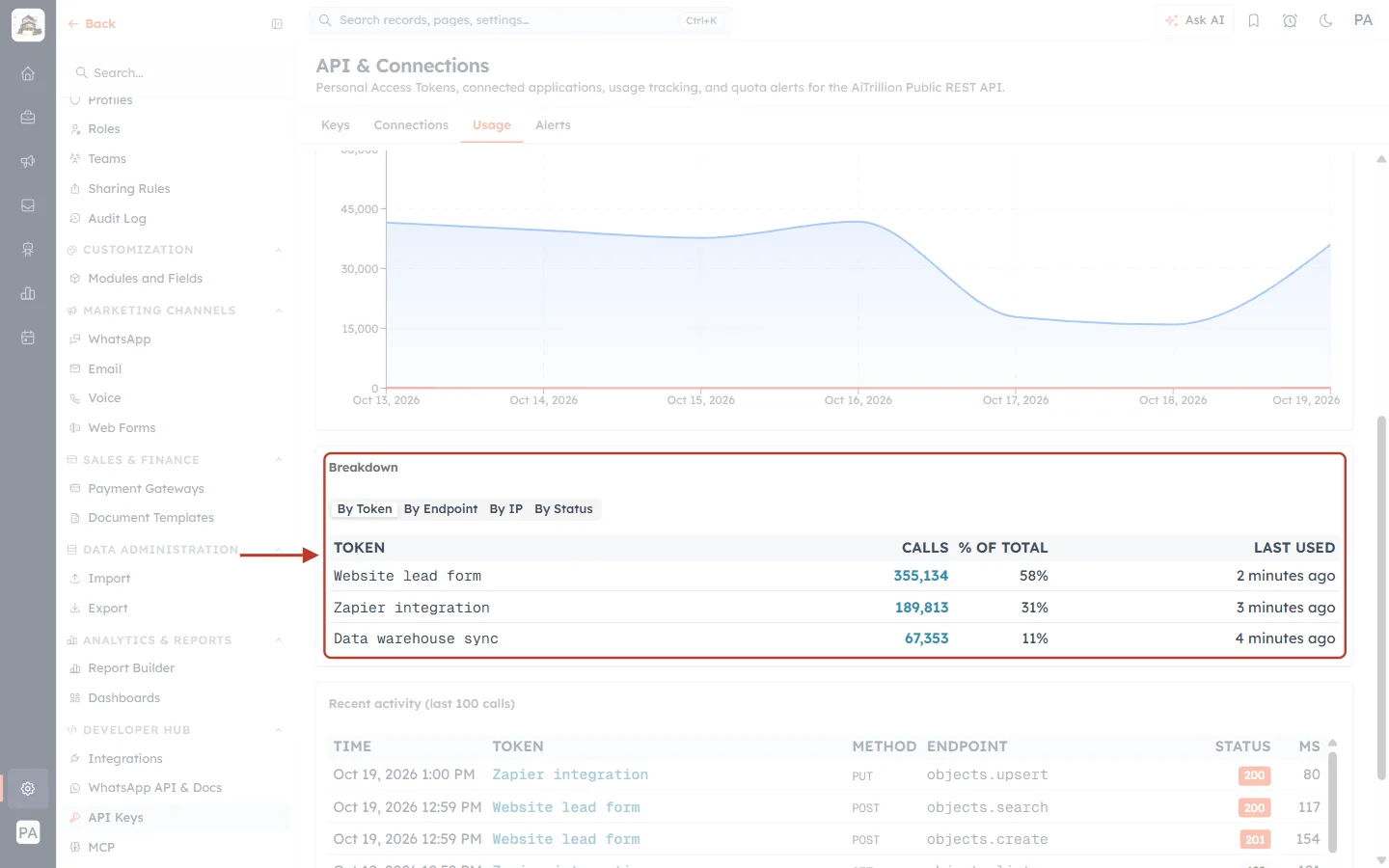This screenshot has width=1389, height=868.
Task: Click the PA avatar at the rail bottom
Action: (x=28, y=832)
